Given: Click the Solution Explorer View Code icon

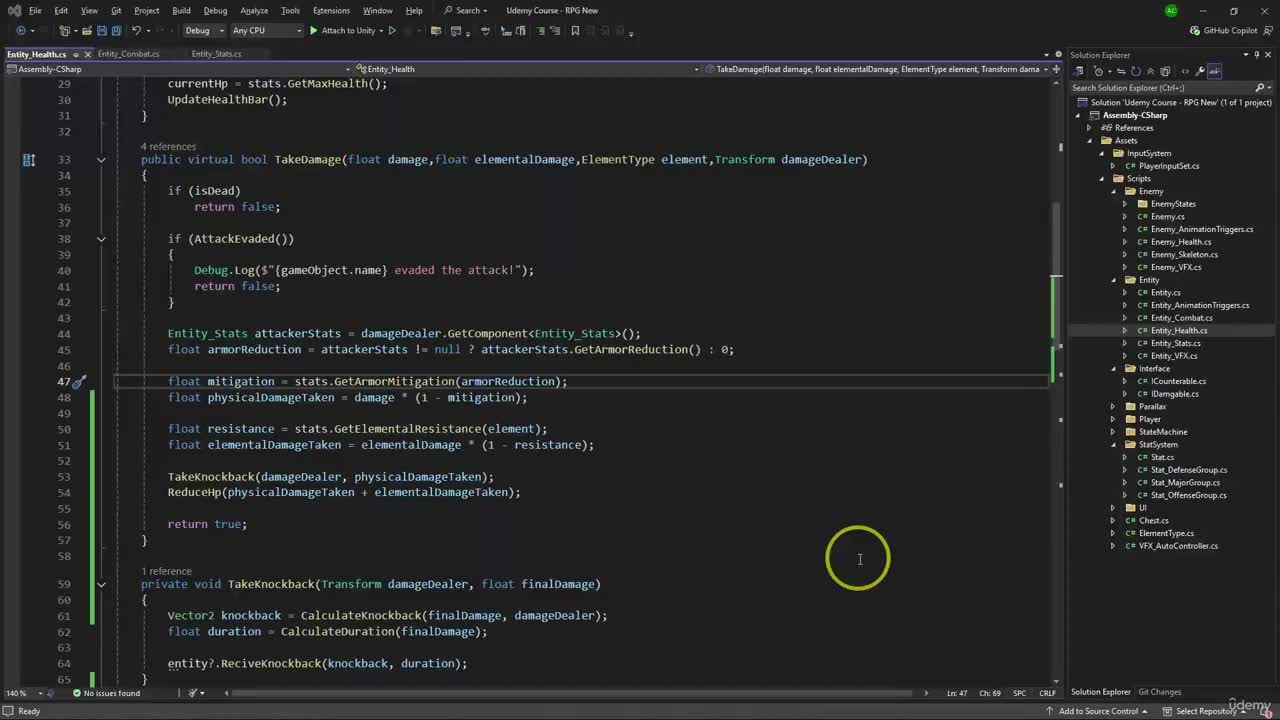Looking at the screenshot, I should [x=1185, y=71].
